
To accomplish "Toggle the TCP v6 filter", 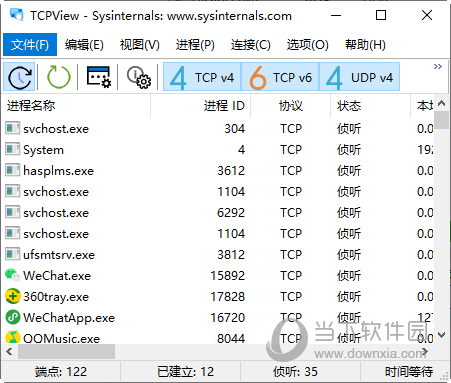I will click(x=280, y=77).
